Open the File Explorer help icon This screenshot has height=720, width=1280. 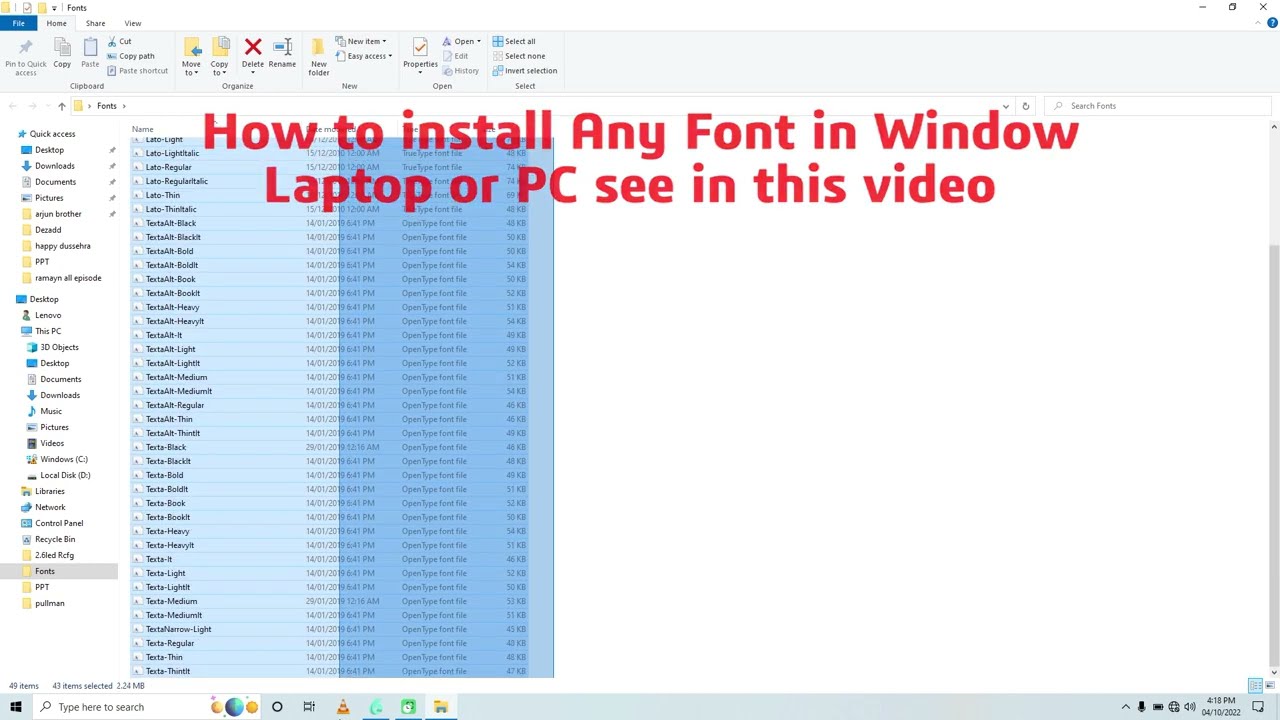point(1272,23)
